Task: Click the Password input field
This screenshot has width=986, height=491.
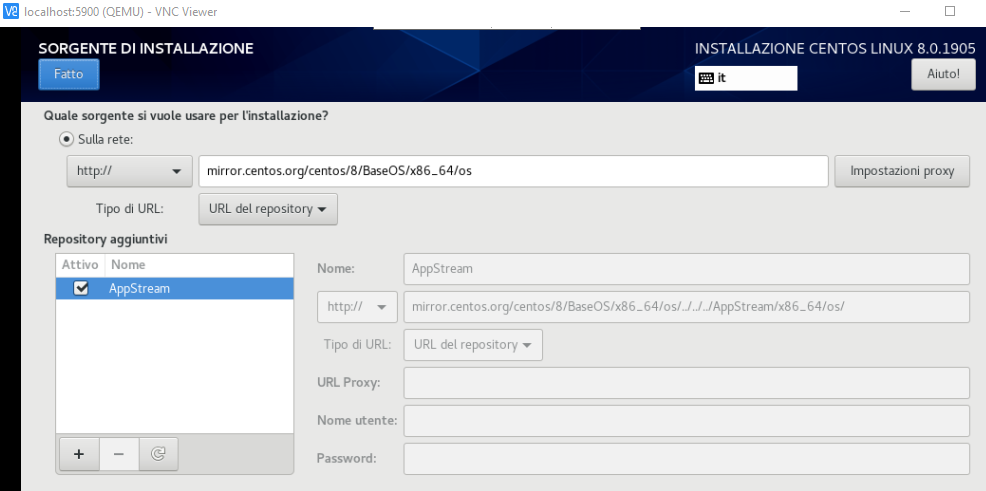Action: pos(687,458)
